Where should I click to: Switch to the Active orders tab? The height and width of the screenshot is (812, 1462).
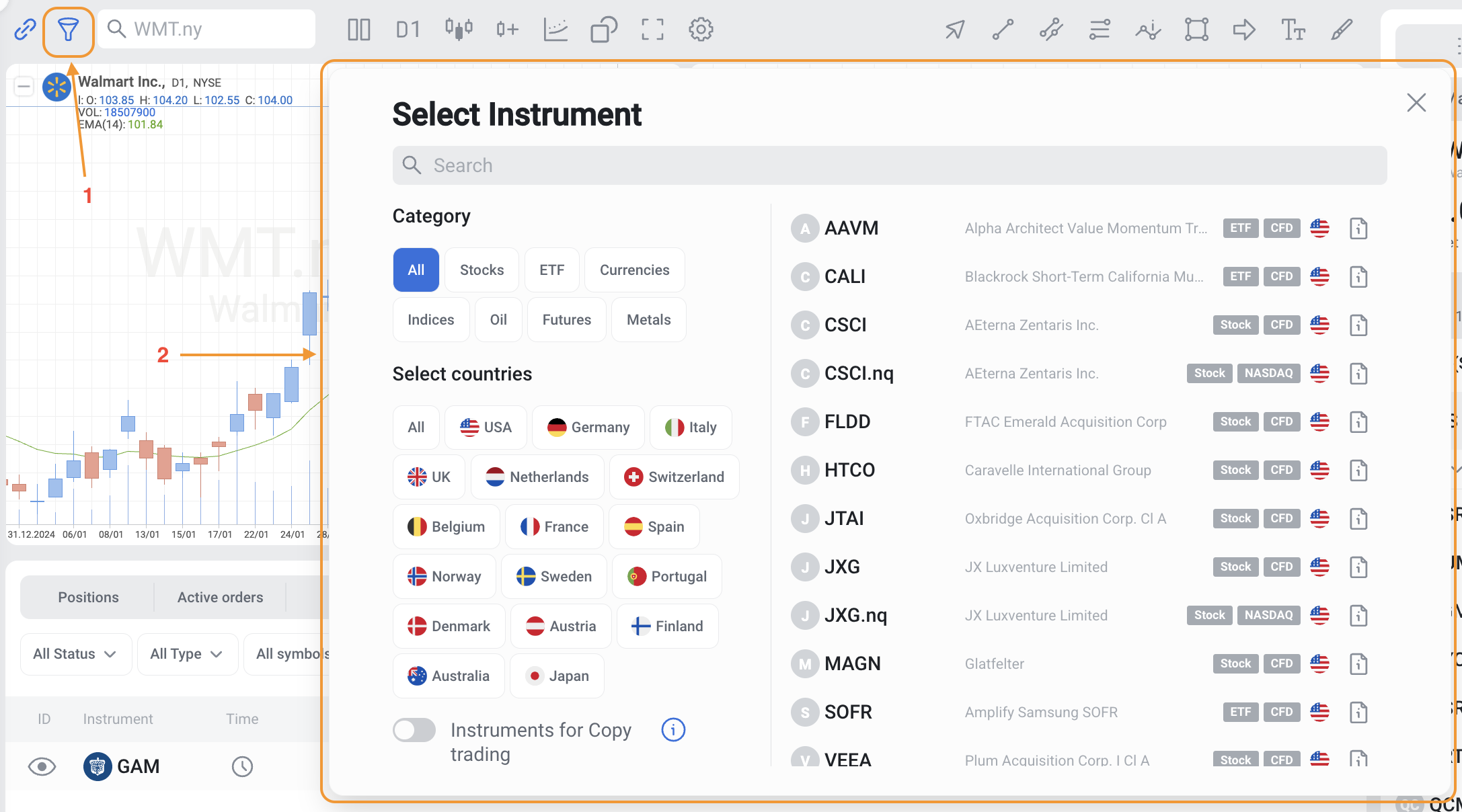[220, 597]
